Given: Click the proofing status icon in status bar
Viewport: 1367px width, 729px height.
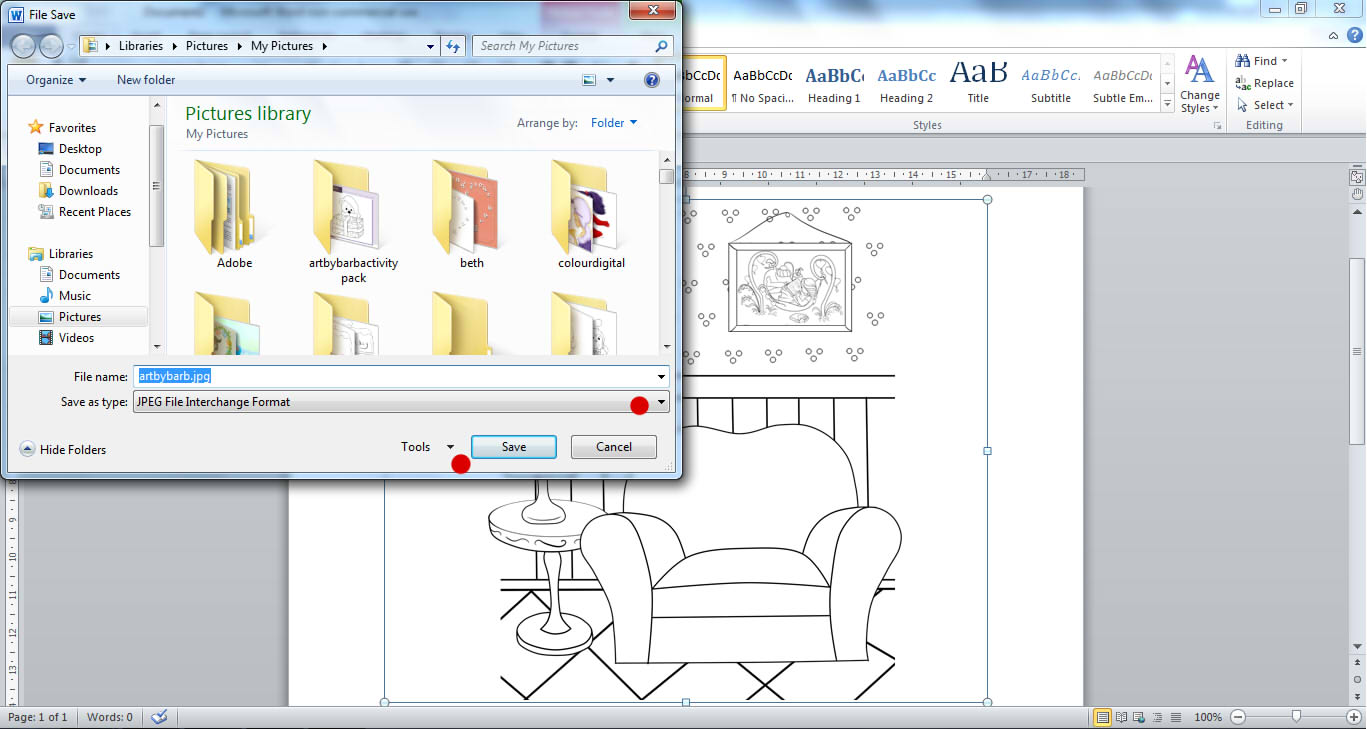Looking at the screenshot, I should coord(159,717).
